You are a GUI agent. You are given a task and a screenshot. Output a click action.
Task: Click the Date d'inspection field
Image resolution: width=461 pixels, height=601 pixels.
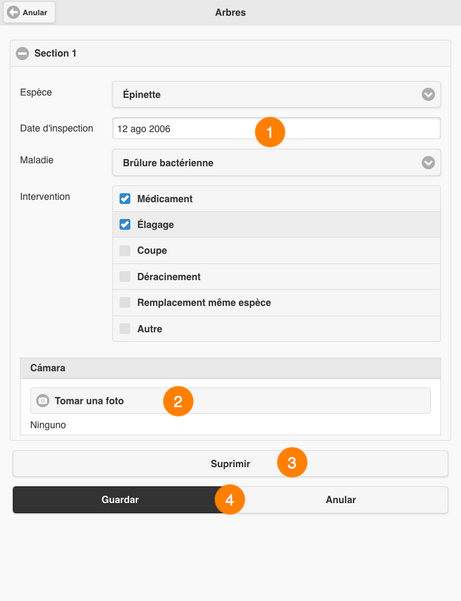pyautogui.click(x=276, y=128)
